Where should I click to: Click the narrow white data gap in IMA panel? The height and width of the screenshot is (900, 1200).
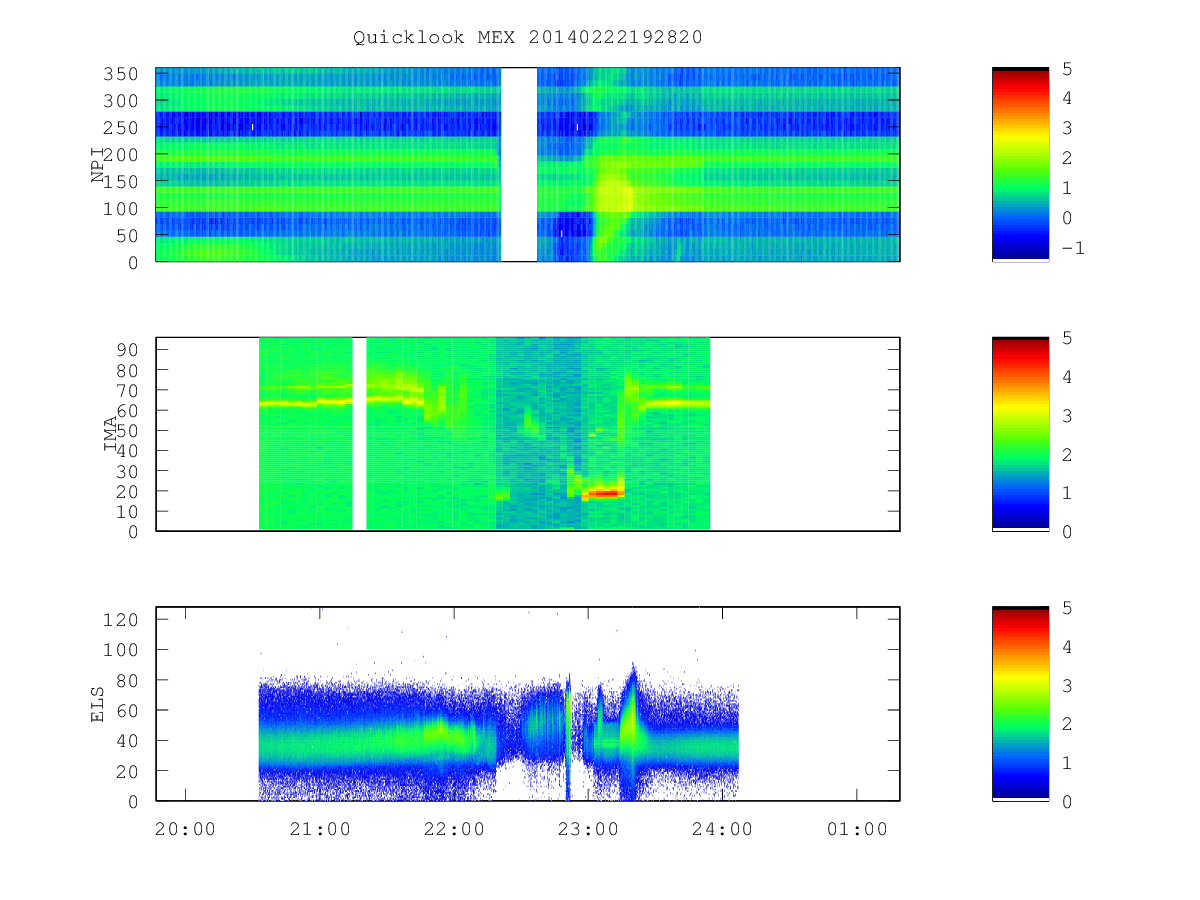click(x=359, y=434)
